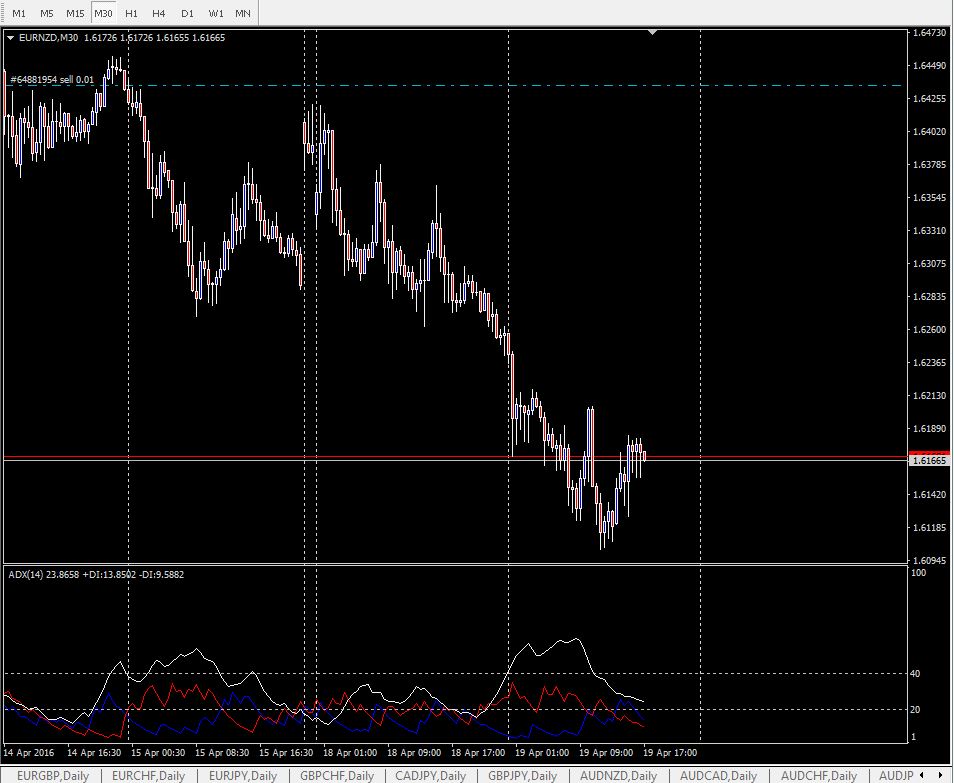The width and height of the screenshot is (954, 783).
Task: Select the M5 timeframe button
Action: point(47,14)
